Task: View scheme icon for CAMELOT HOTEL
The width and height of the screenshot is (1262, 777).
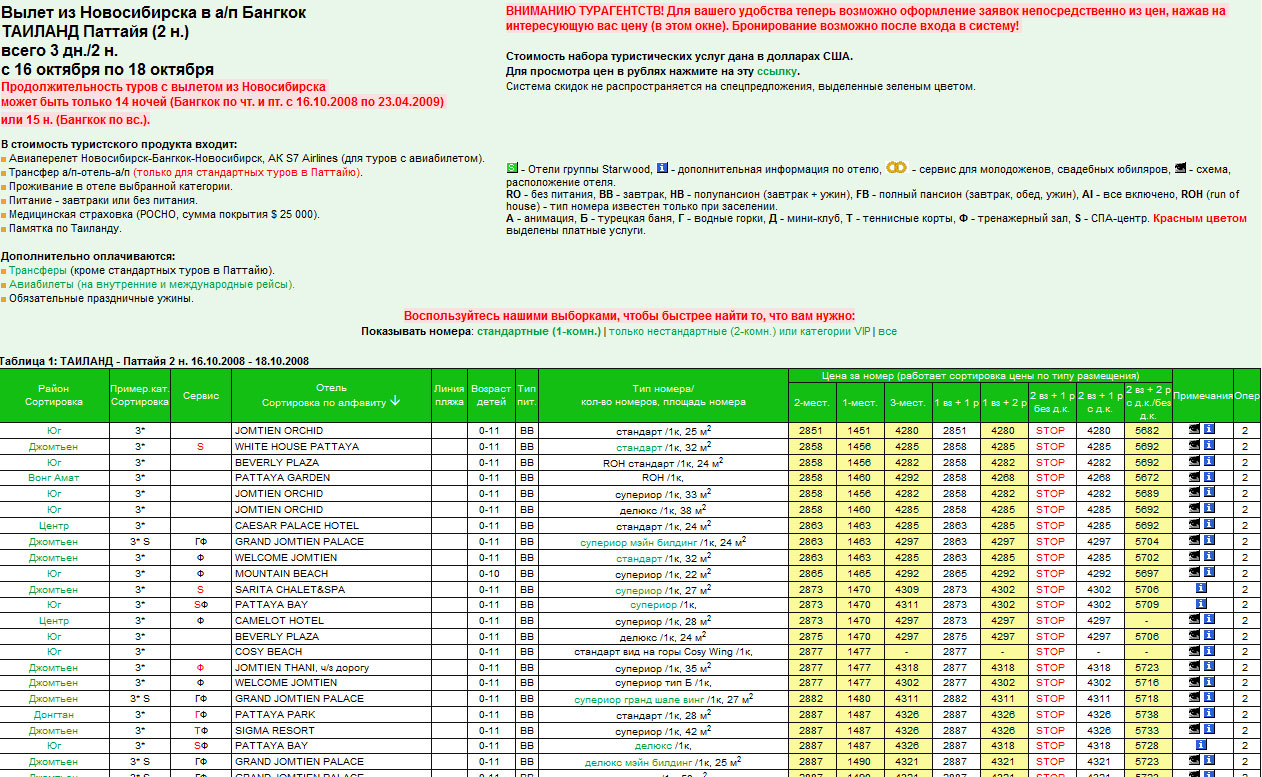Action: point(1194,620)
